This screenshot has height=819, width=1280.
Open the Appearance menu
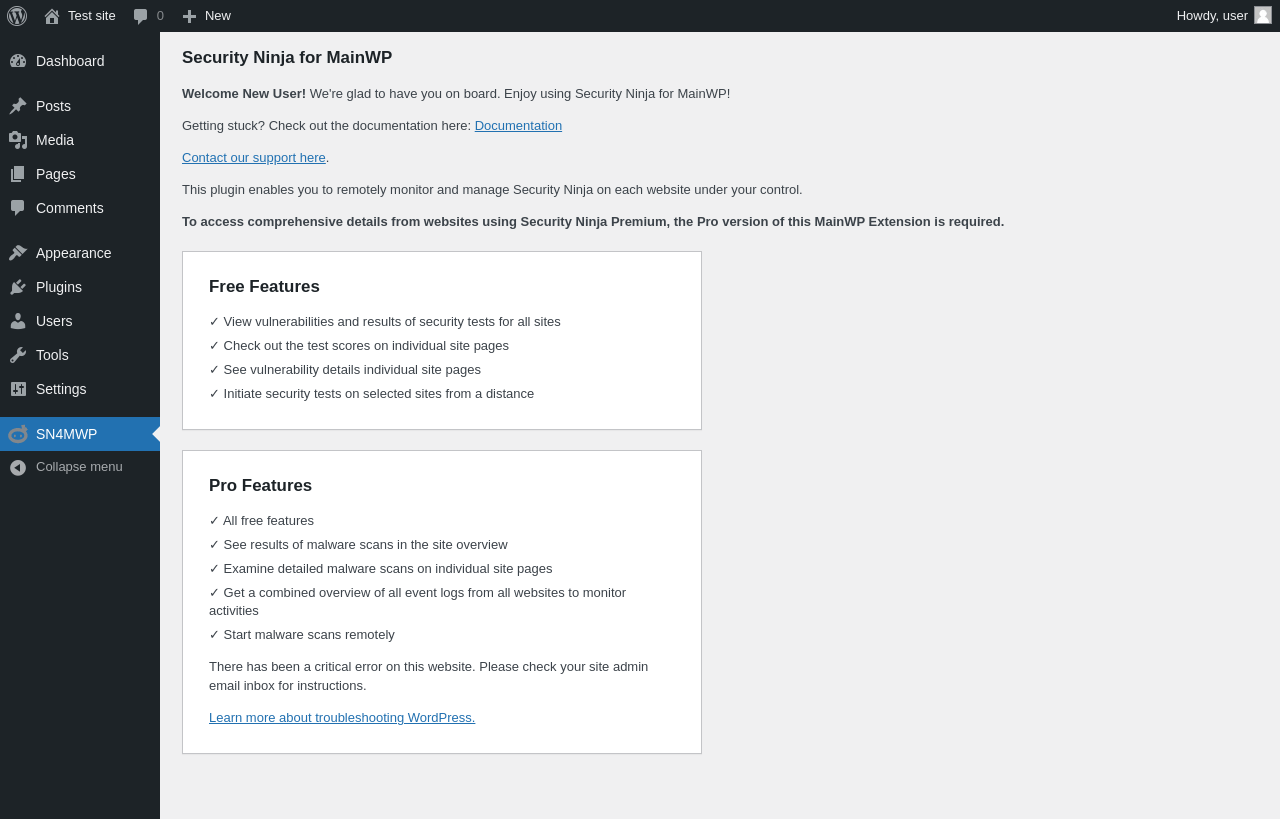pyautogui.click(x=80, y=253)
